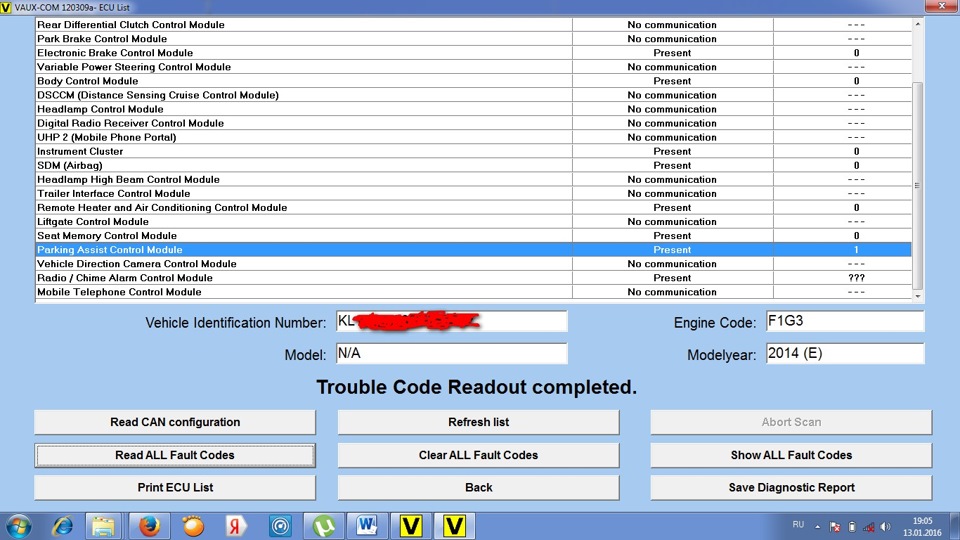This screenshot has width=960, height=540.
Task: Close the VAUX-COM ECU List window
Action: point(942,6)
